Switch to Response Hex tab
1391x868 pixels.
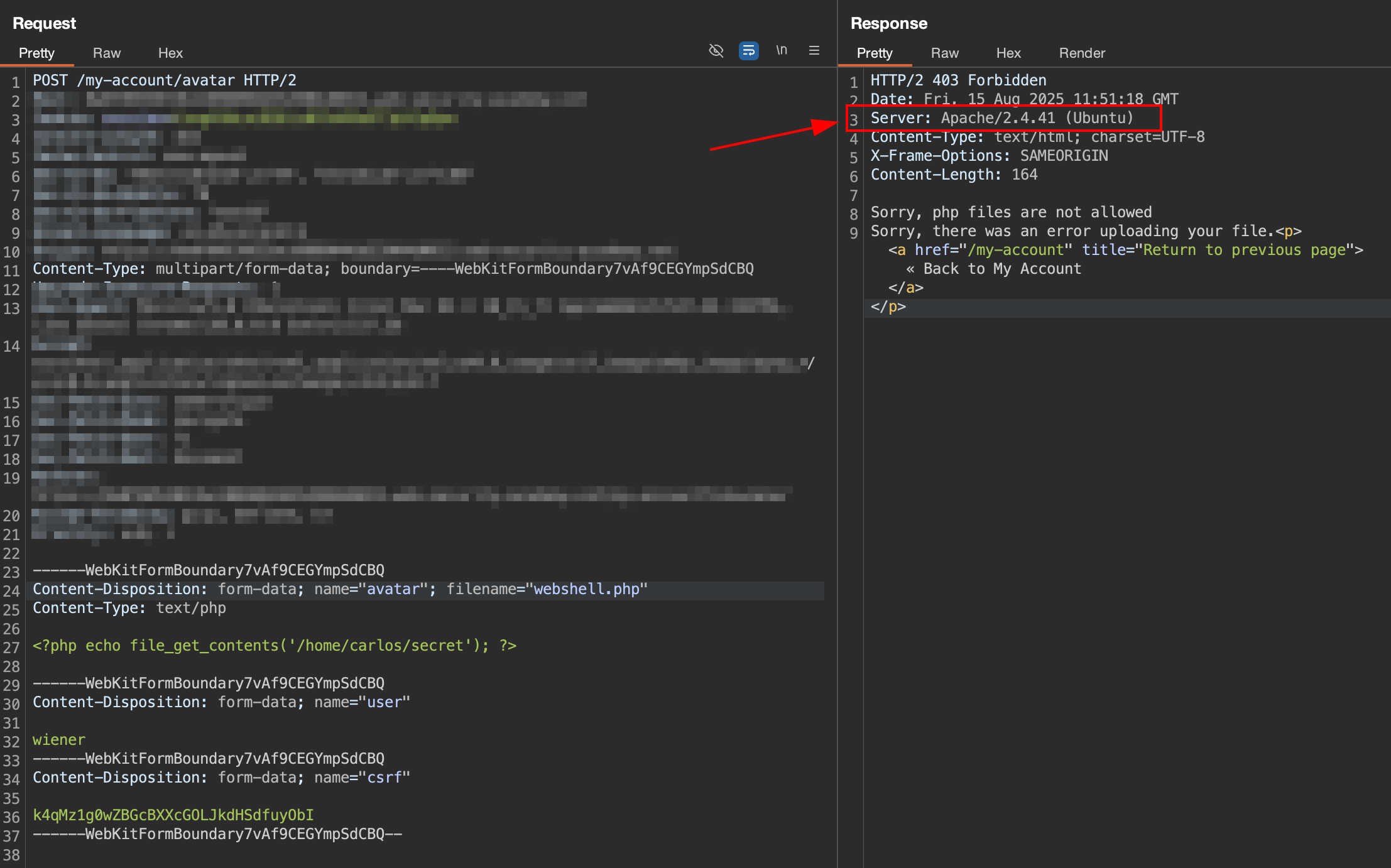tap(1008, 53)
